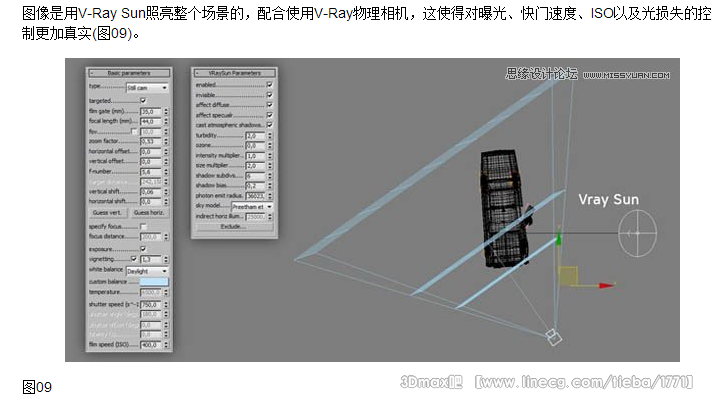This screenshot has width=722, height=399.
Task: Open the custom balance color swatch
Action: [154, 281]
